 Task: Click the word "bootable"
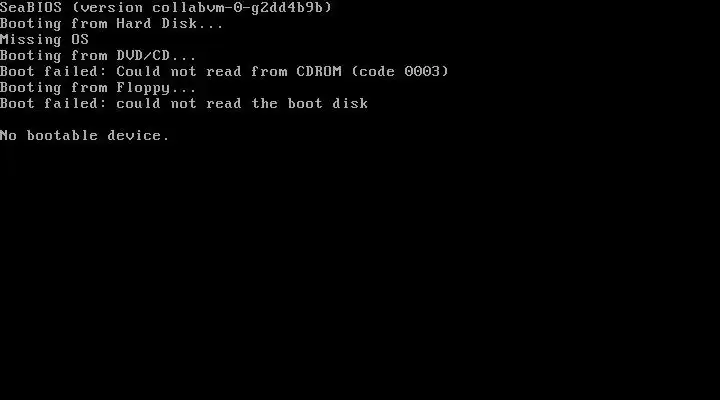tap(62, 135)
